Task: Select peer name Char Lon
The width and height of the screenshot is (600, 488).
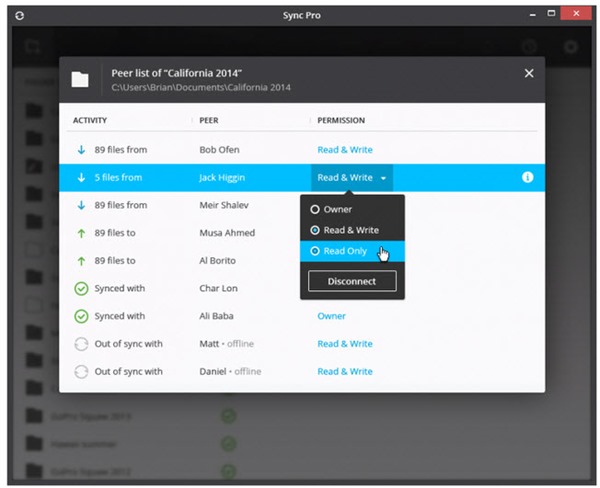Action: click(218, 288)
